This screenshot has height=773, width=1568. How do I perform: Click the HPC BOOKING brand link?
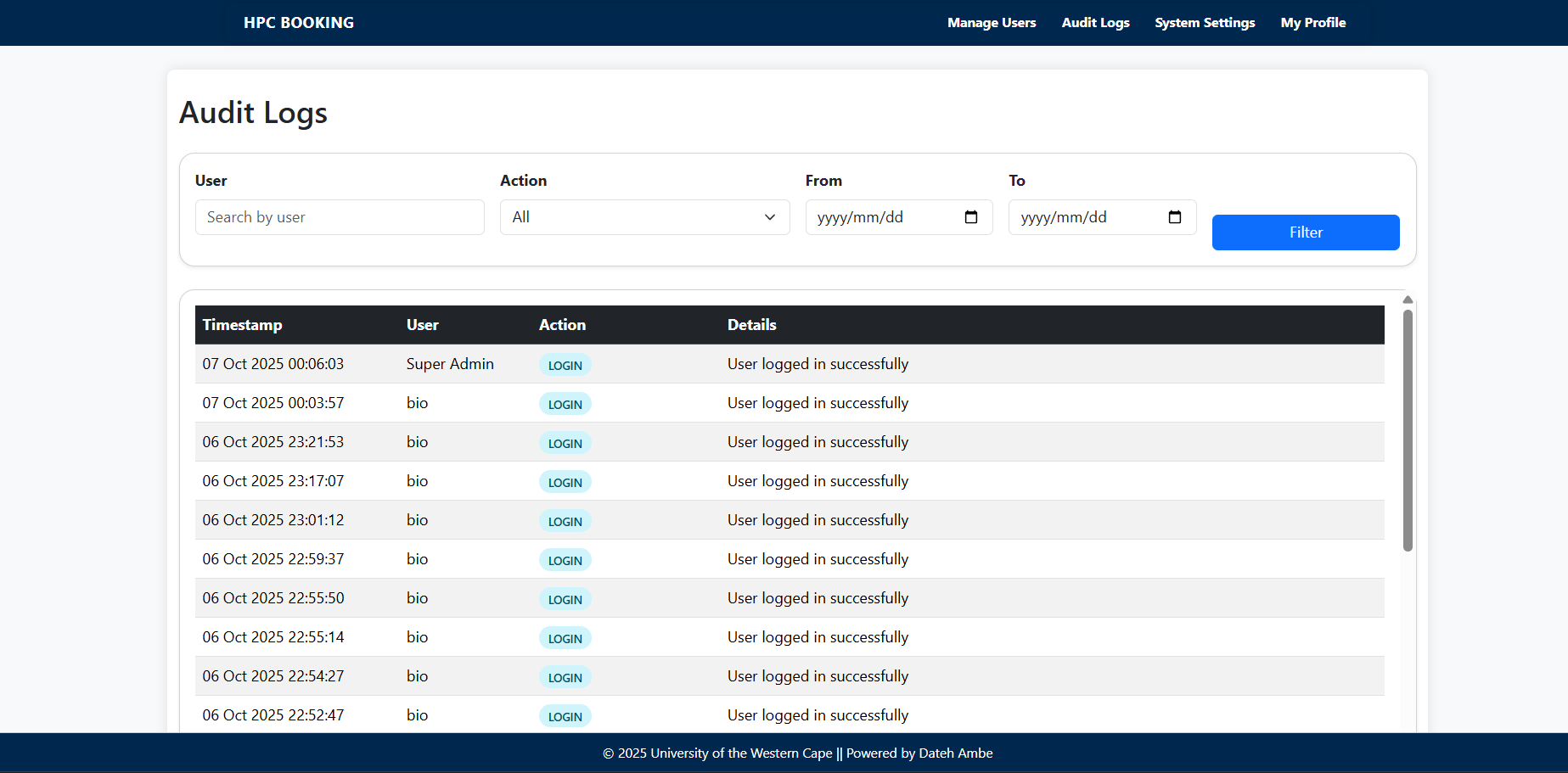click(299, 23)
